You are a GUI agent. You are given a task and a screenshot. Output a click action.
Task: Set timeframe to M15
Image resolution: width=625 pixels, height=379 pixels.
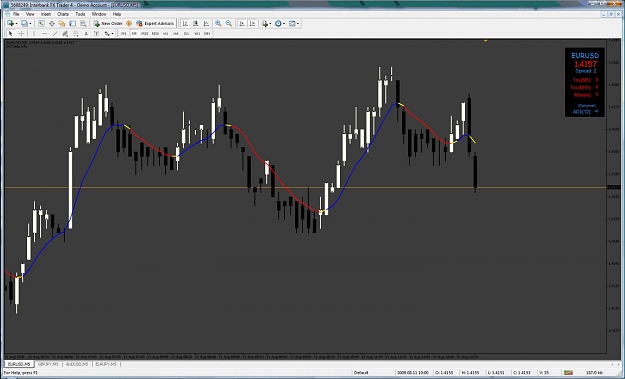(x=144, y=33)
